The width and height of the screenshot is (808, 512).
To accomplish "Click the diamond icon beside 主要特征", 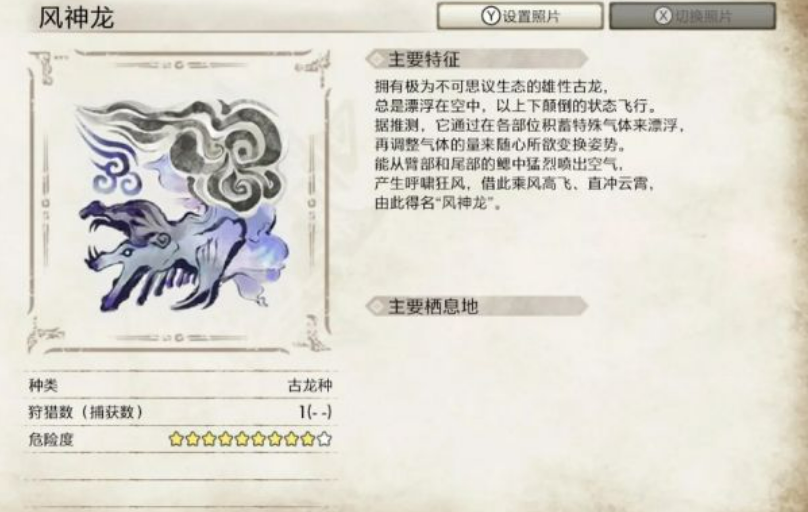I will [x=377, y=59].
